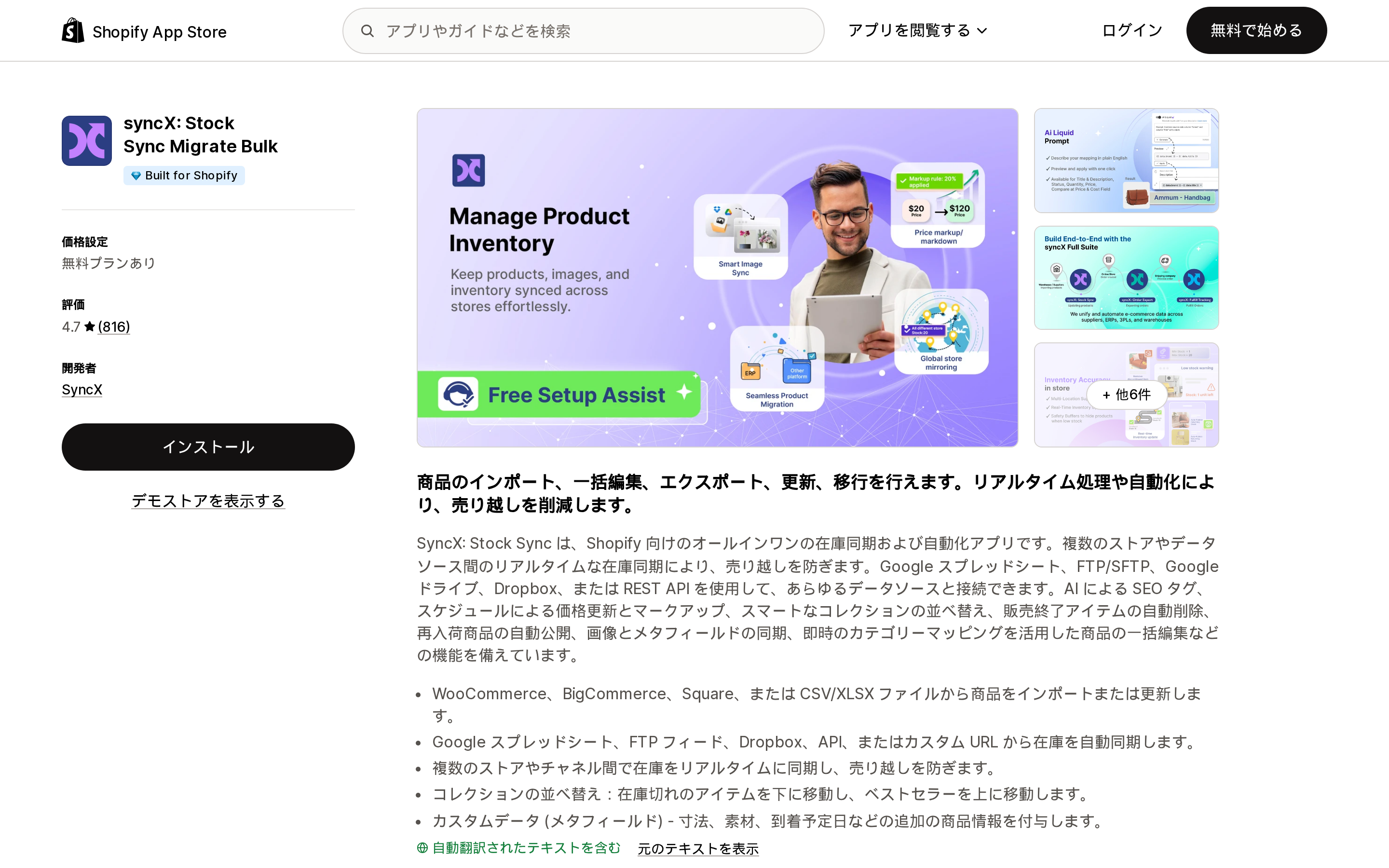Image resolution: width=1389 pixels, height=868 pixels.
Task: Open Shopify App Store home link
Action: click(x=144, y=31)
